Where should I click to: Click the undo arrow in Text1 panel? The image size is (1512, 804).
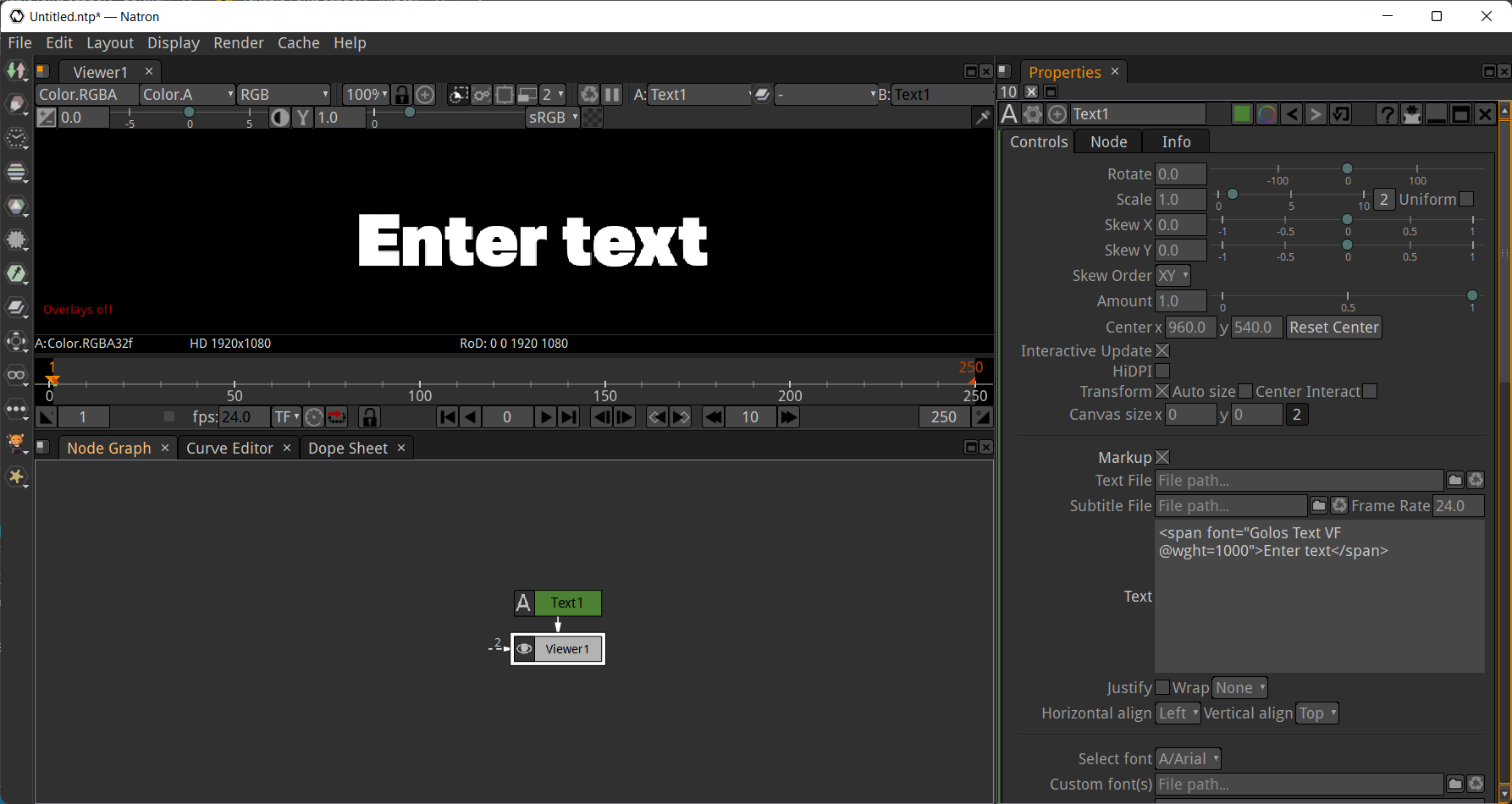(1291, 114)
